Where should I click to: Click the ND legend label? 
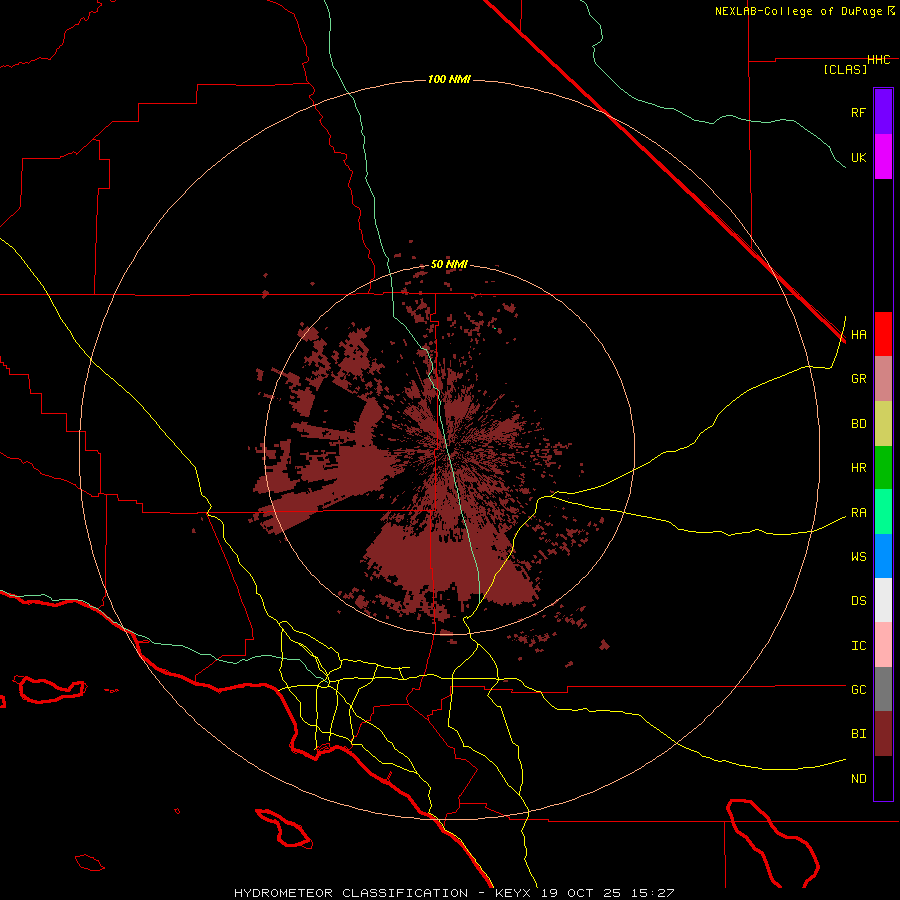click(858, 779)
